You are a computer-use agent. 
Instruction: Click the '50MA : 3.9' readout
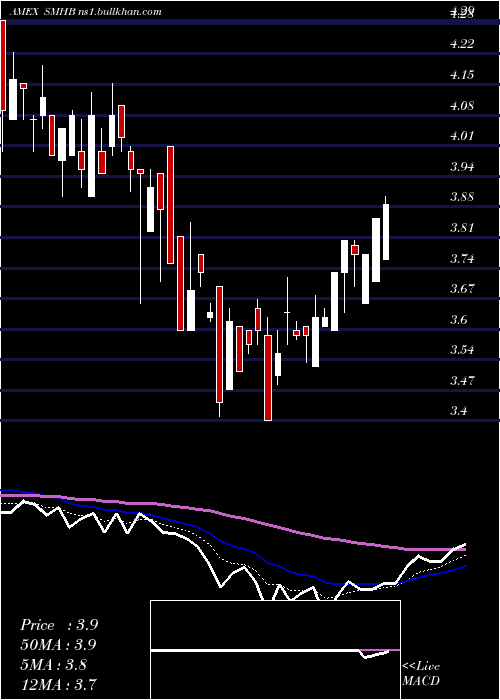59,645
